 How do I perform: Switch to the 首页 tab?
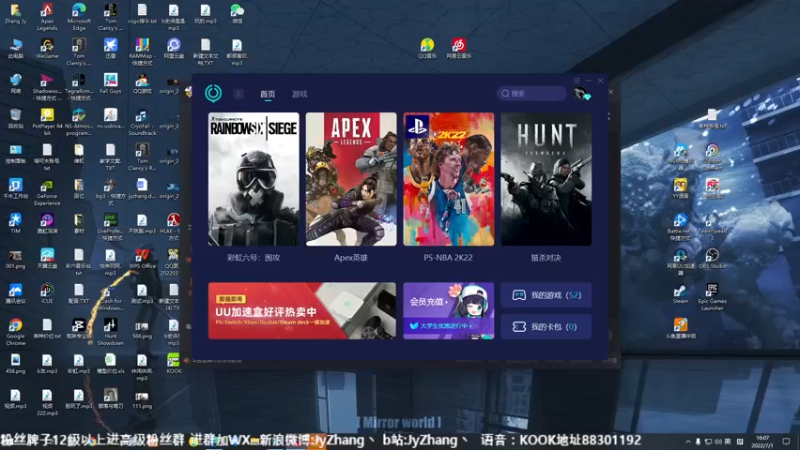267,94
